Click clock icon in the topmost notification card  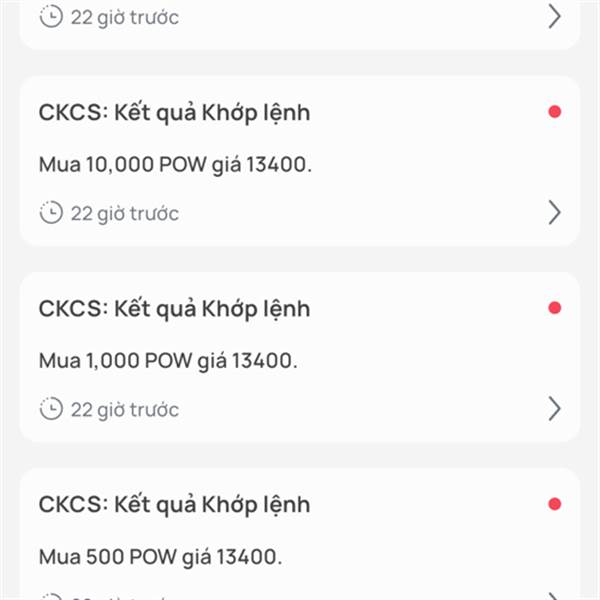tap(51, 16)
